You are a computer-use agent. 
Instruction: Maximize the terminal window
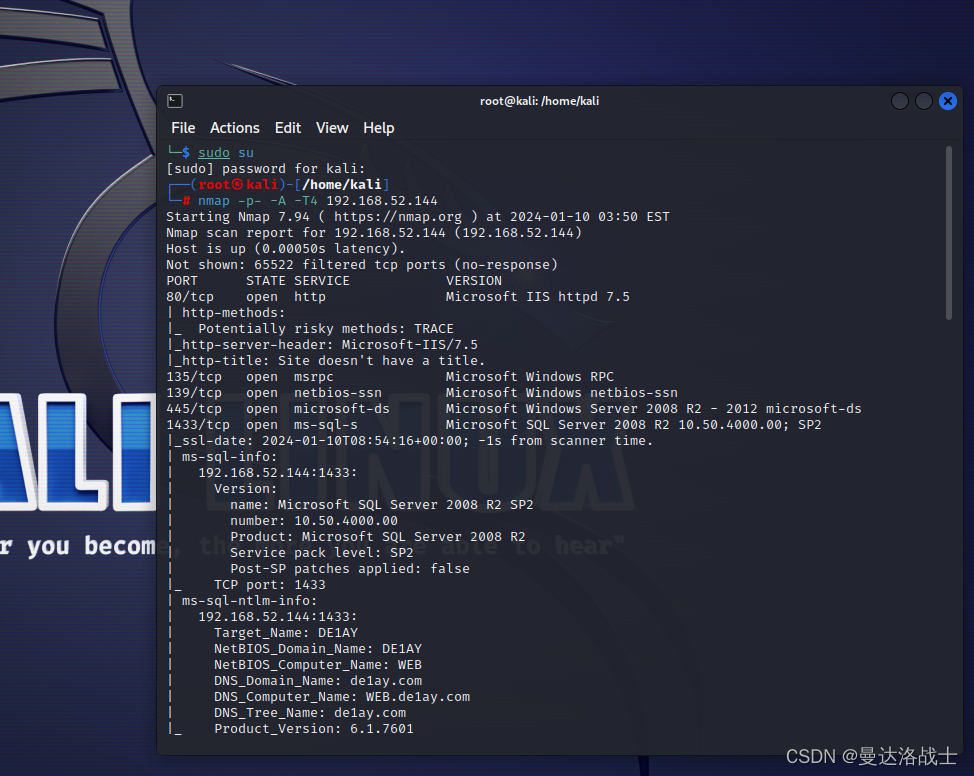coord(924,101)
